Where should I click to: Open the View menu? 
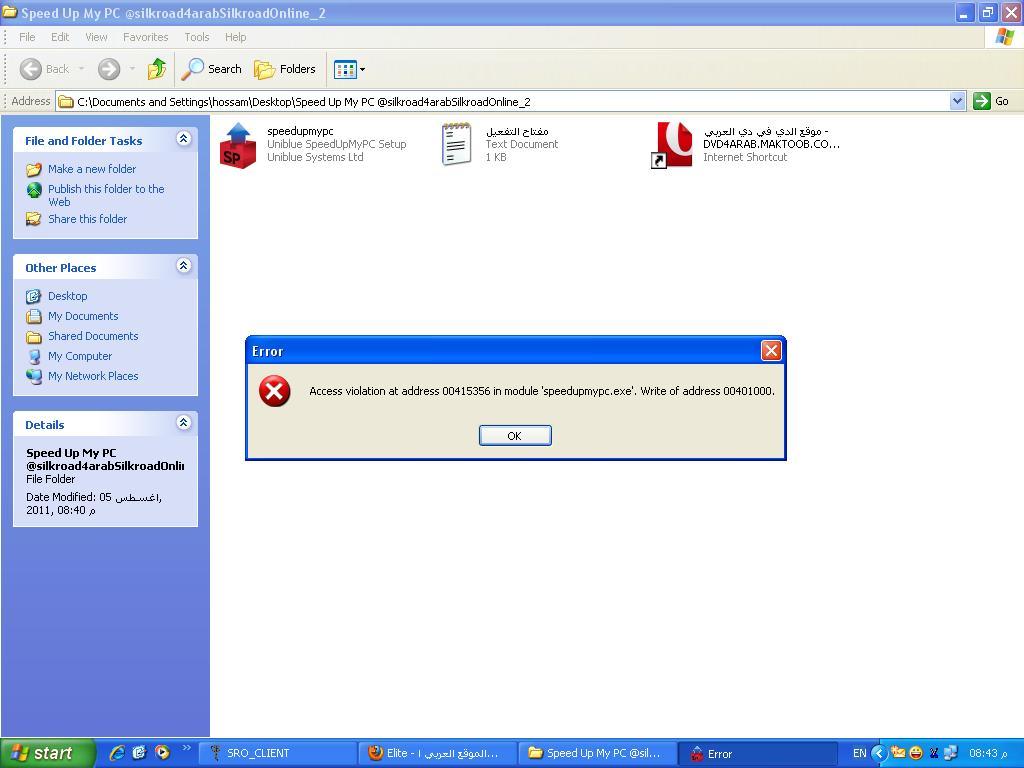tap(96, 37)
